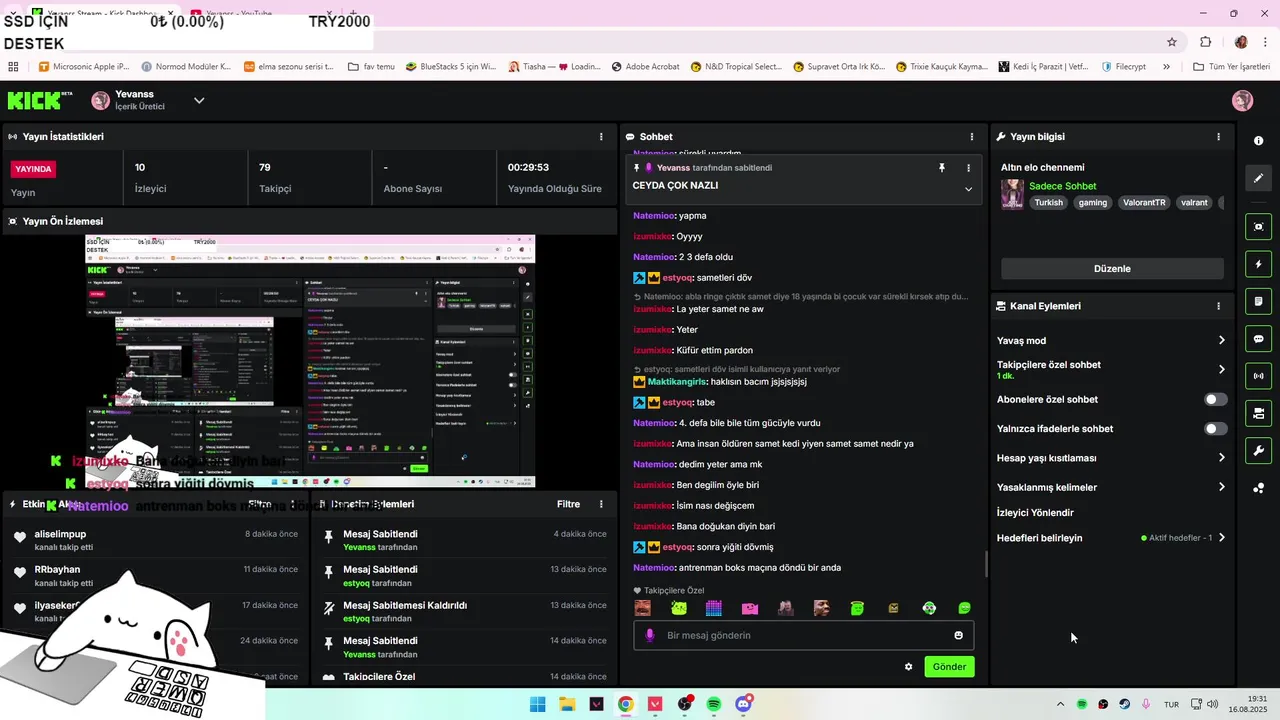
Task: Open Steam tray icon
Action: pyautogui.click(x=1124, y=704)
